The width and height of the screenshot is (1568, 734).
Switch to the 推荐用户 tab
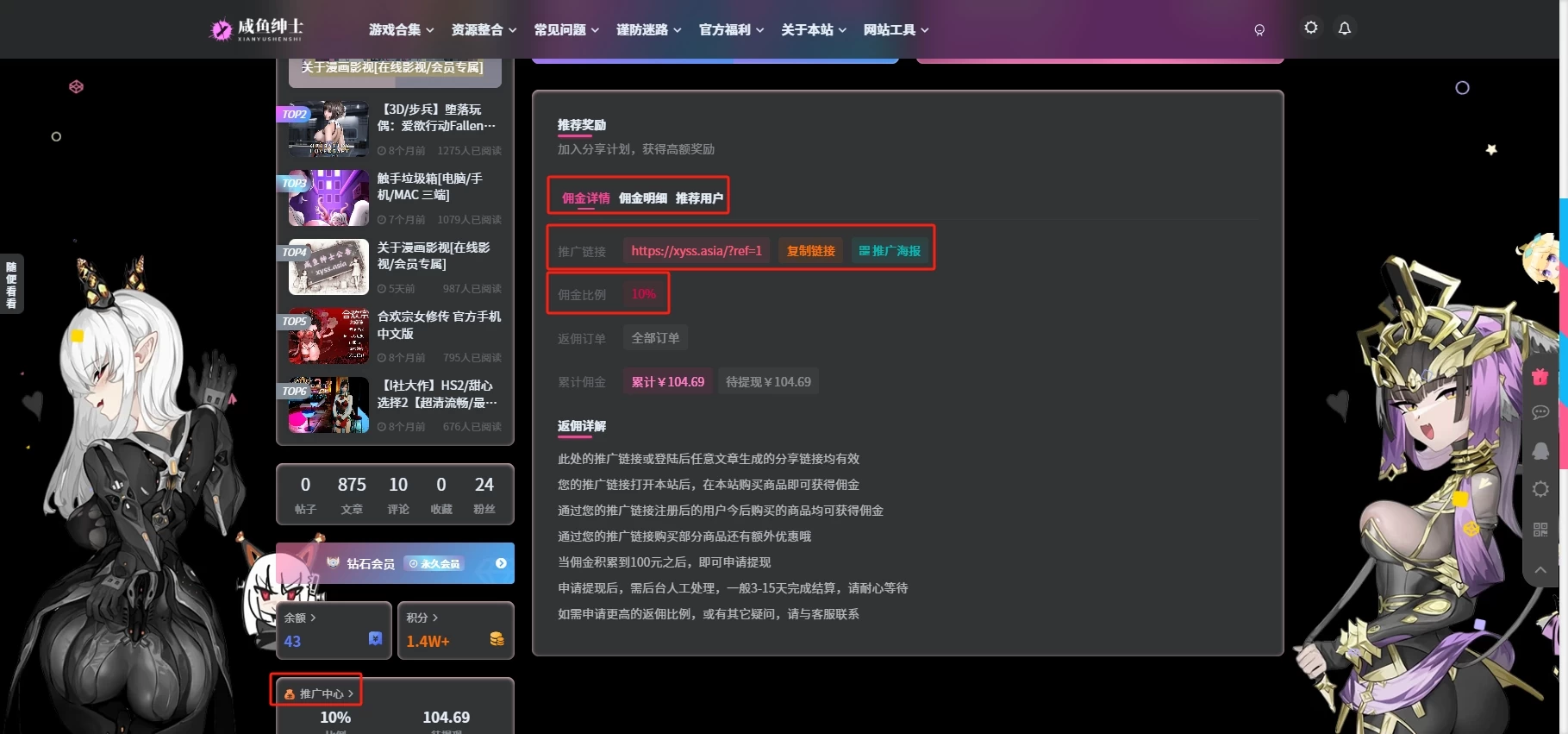tap(699, 198)
